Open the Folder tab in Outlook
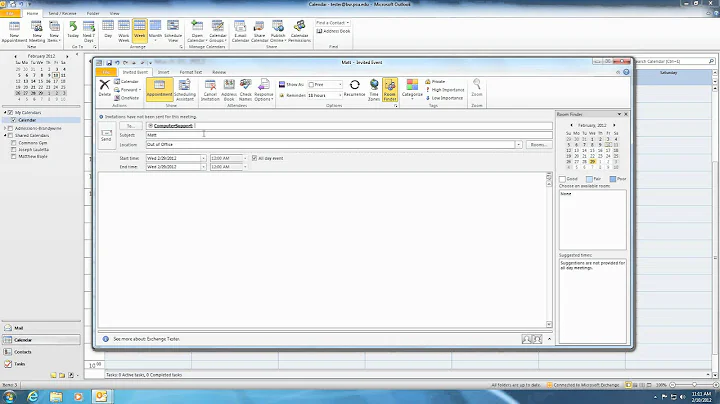The height and width of the screenshot is (404, 720). [x=93, y=13]
